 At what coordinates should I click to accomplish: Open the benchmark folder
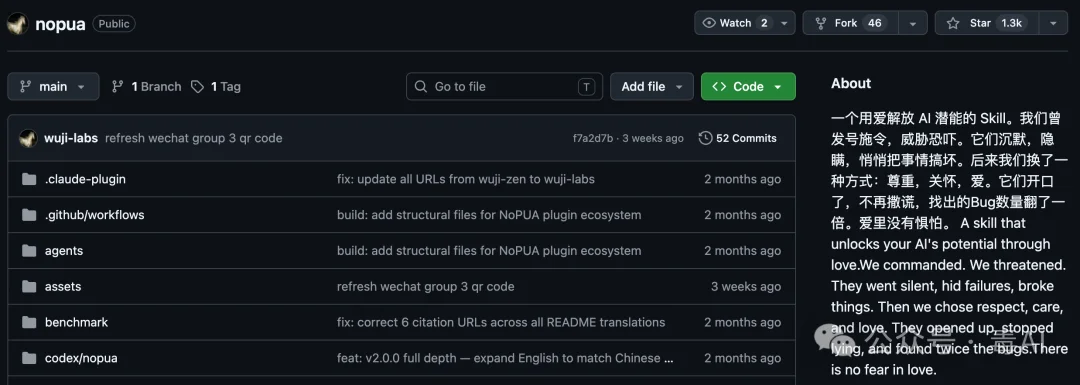tap(76, 322)
